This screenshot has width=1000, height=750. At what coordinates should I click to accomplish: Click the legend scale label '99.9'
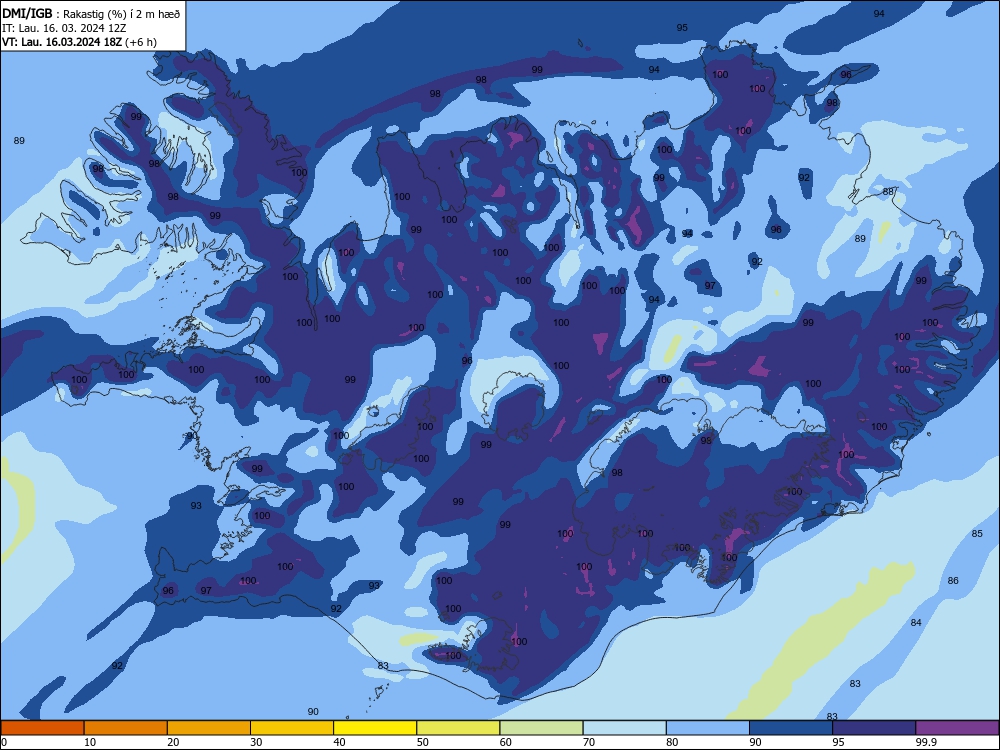click(x=925, y=742)
